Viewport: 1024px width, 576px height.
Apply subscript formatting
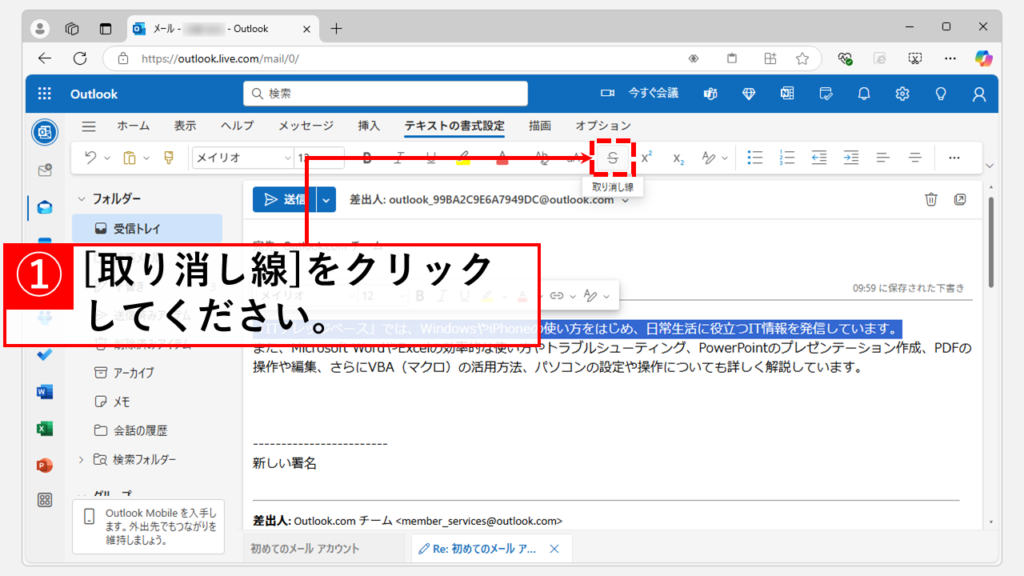pyautogui.click(x=678, y=158)
